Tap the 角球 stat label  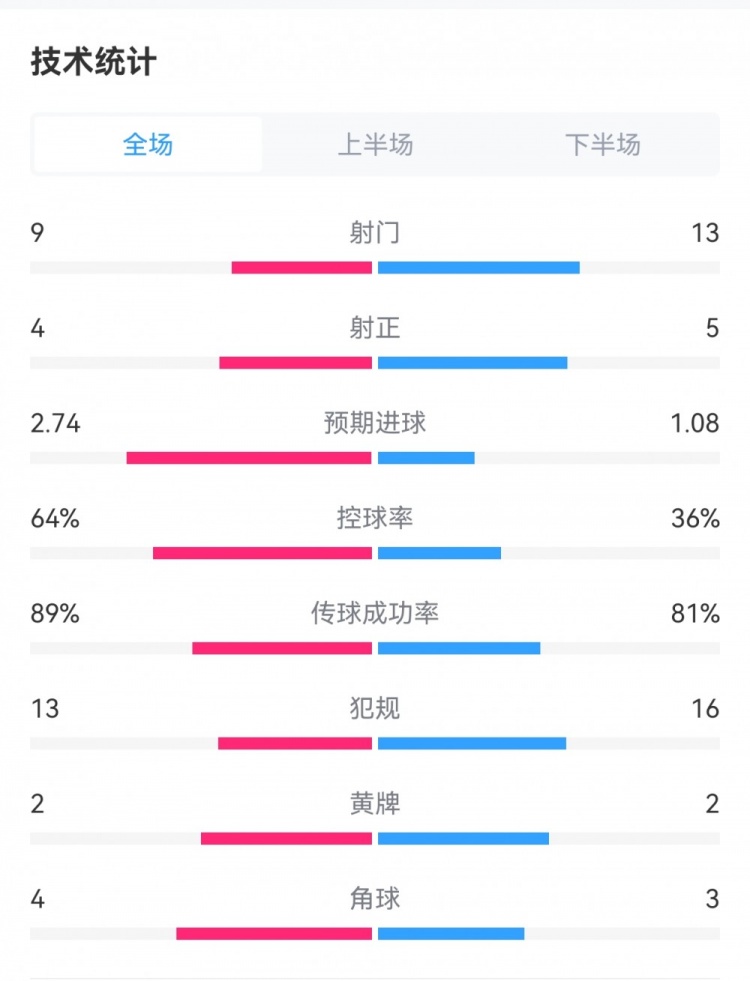click(375, 898)
